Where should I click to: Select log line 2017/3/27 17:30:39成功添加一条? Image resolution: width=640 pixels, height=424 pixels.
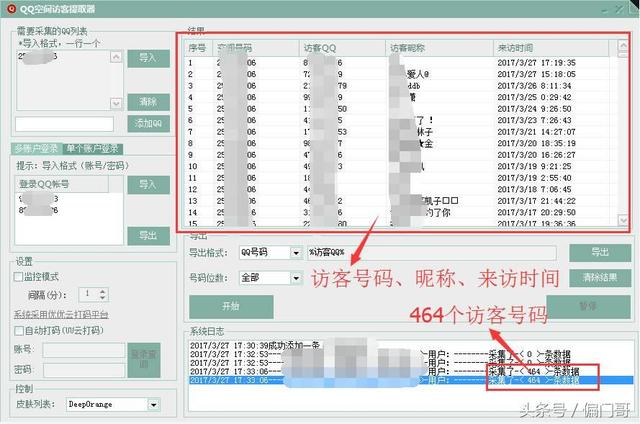click(255, 346)
